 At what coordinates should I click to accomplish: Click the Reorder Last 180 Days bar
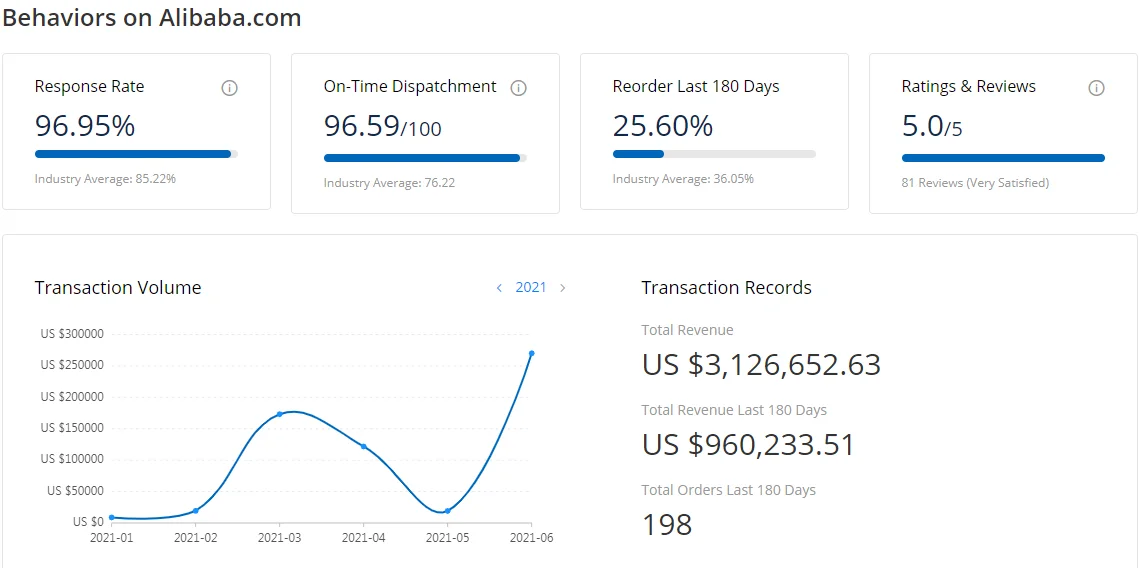coord(714,154)
